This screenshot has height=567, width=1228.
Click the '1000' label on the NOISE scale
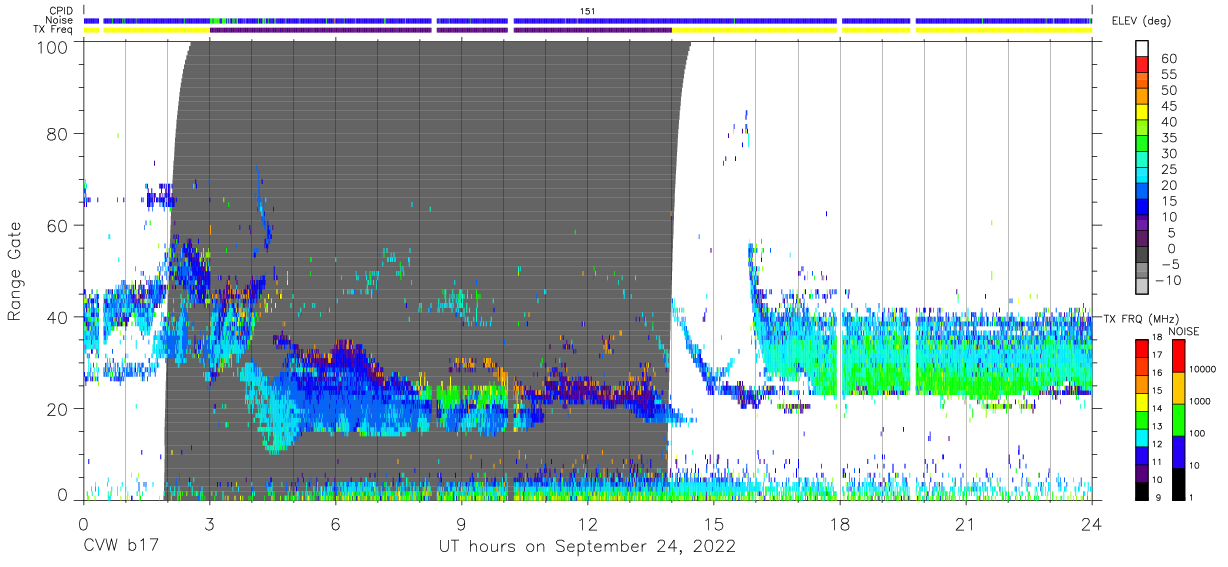[1199, 401]
